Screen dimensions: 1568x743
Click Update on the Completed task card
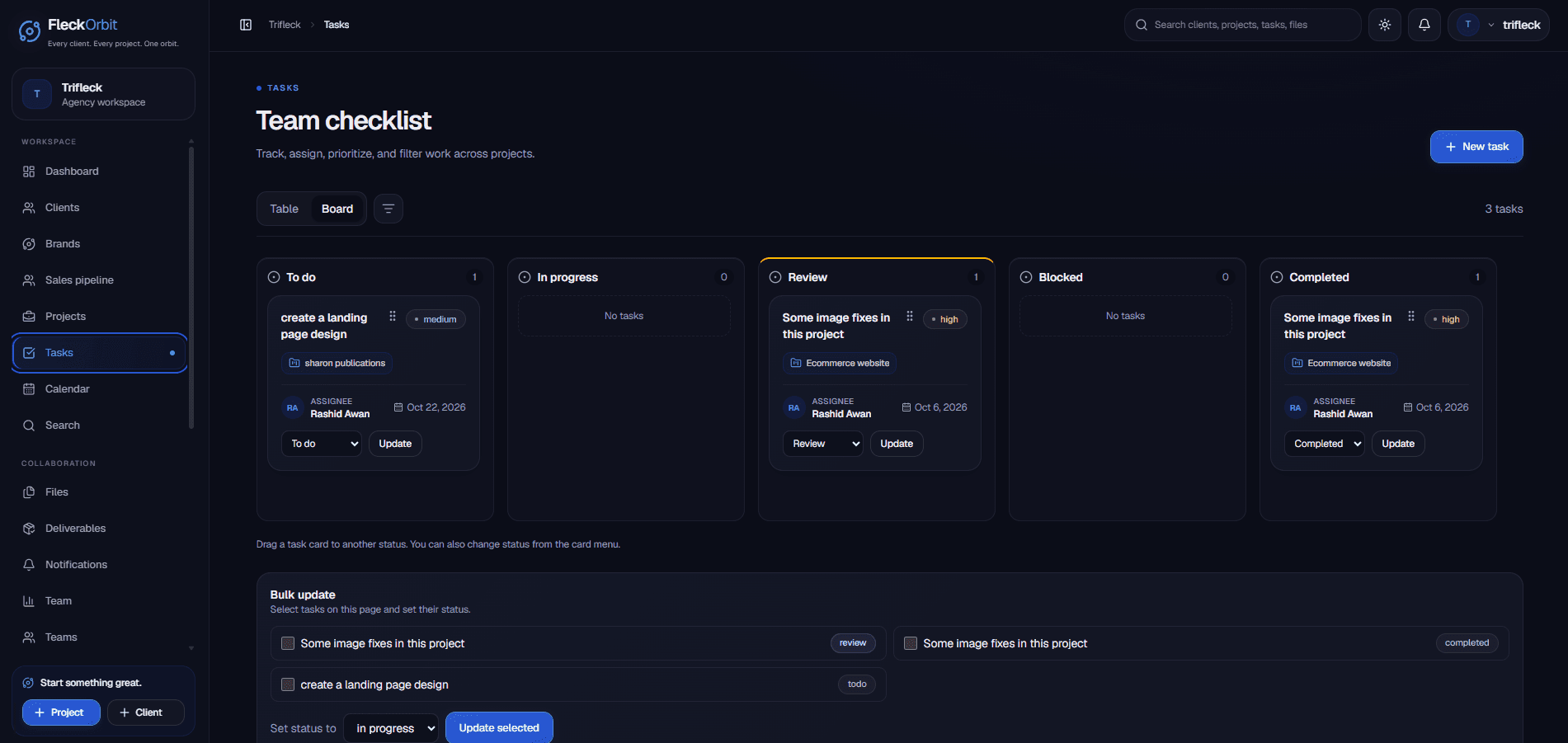point(1398,444)
